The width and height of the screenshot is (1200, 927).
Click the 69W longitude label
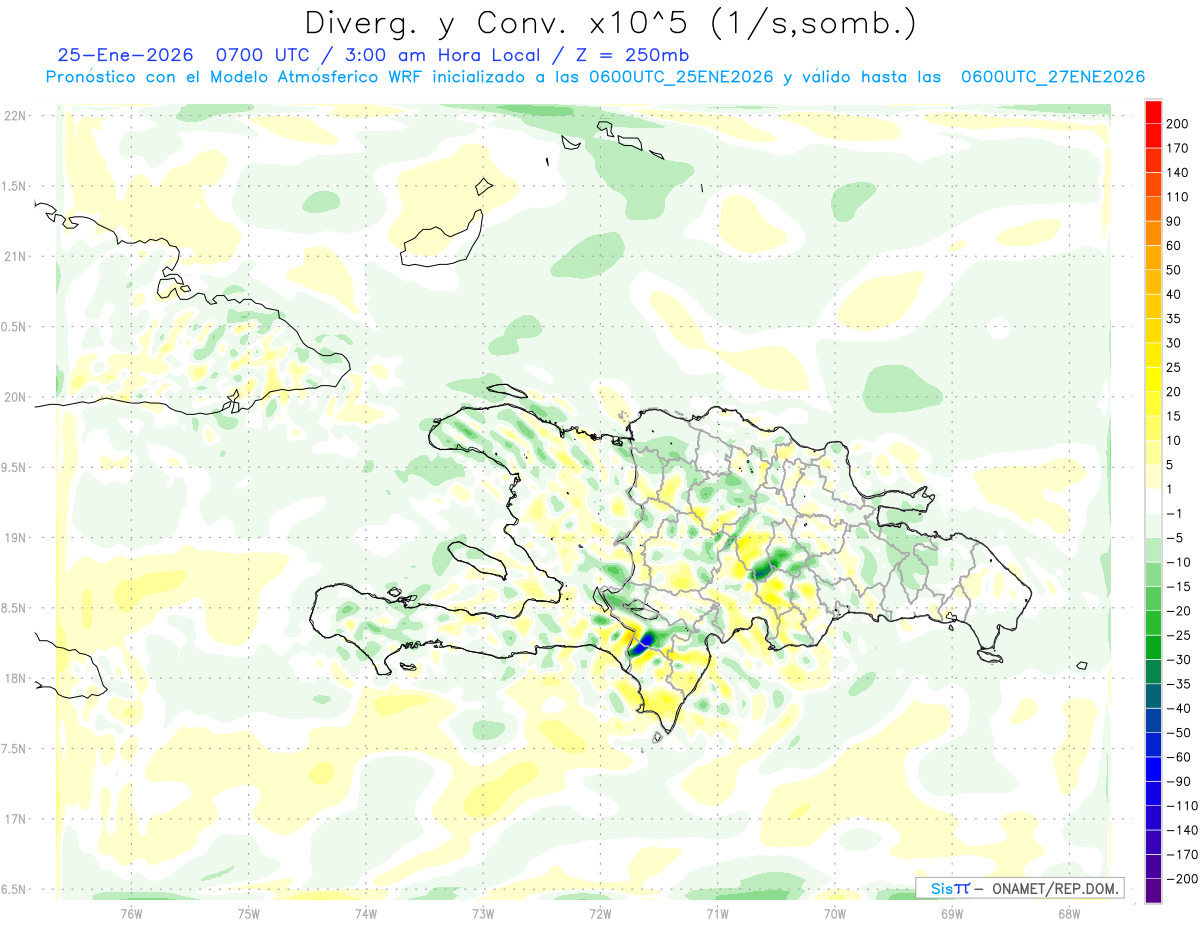coord(952,912)
